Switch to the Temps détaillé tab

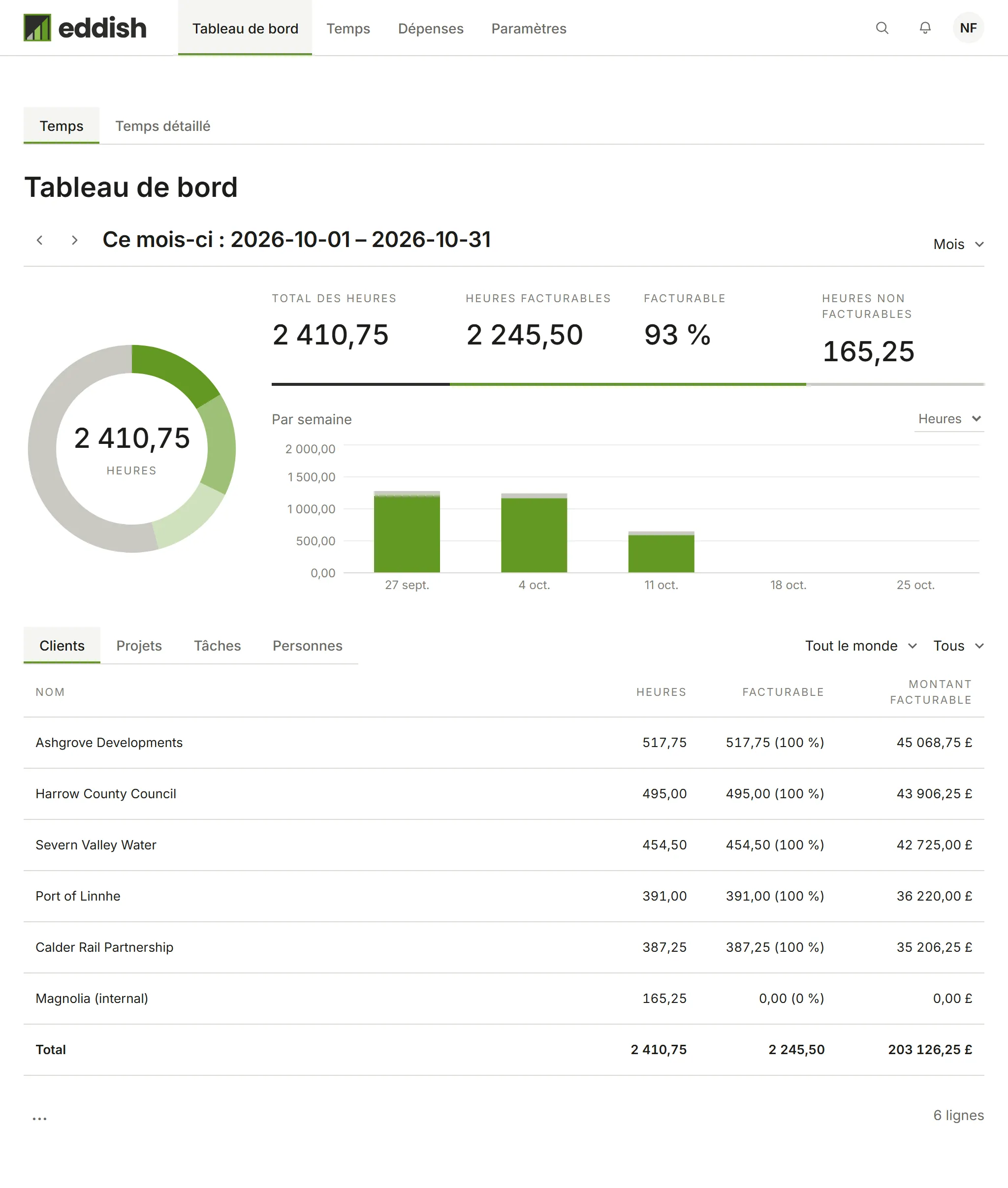163,125
